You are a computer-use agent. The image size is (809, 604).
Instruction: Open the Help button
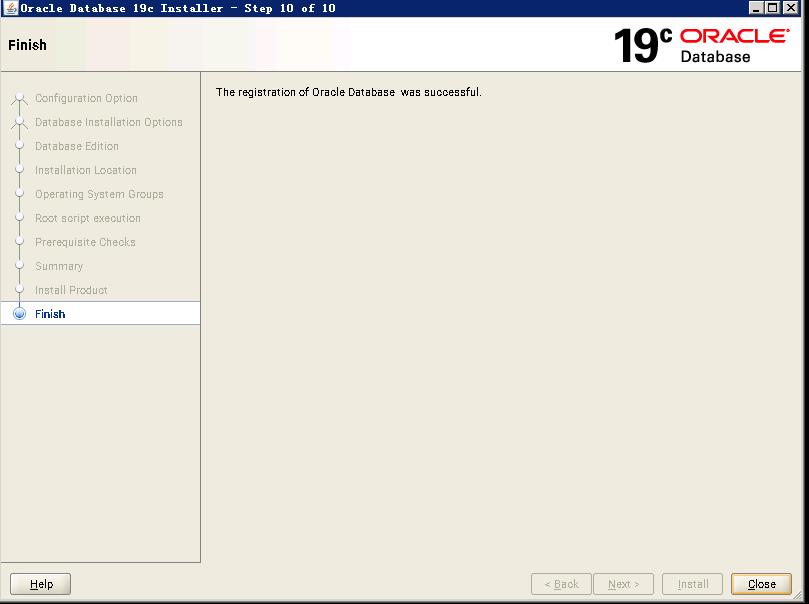[x=40, y=584]
